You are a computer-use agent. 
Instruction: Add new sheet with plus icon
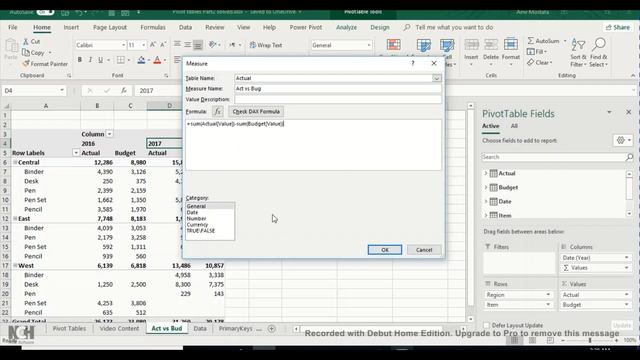[x=271, y=329]
